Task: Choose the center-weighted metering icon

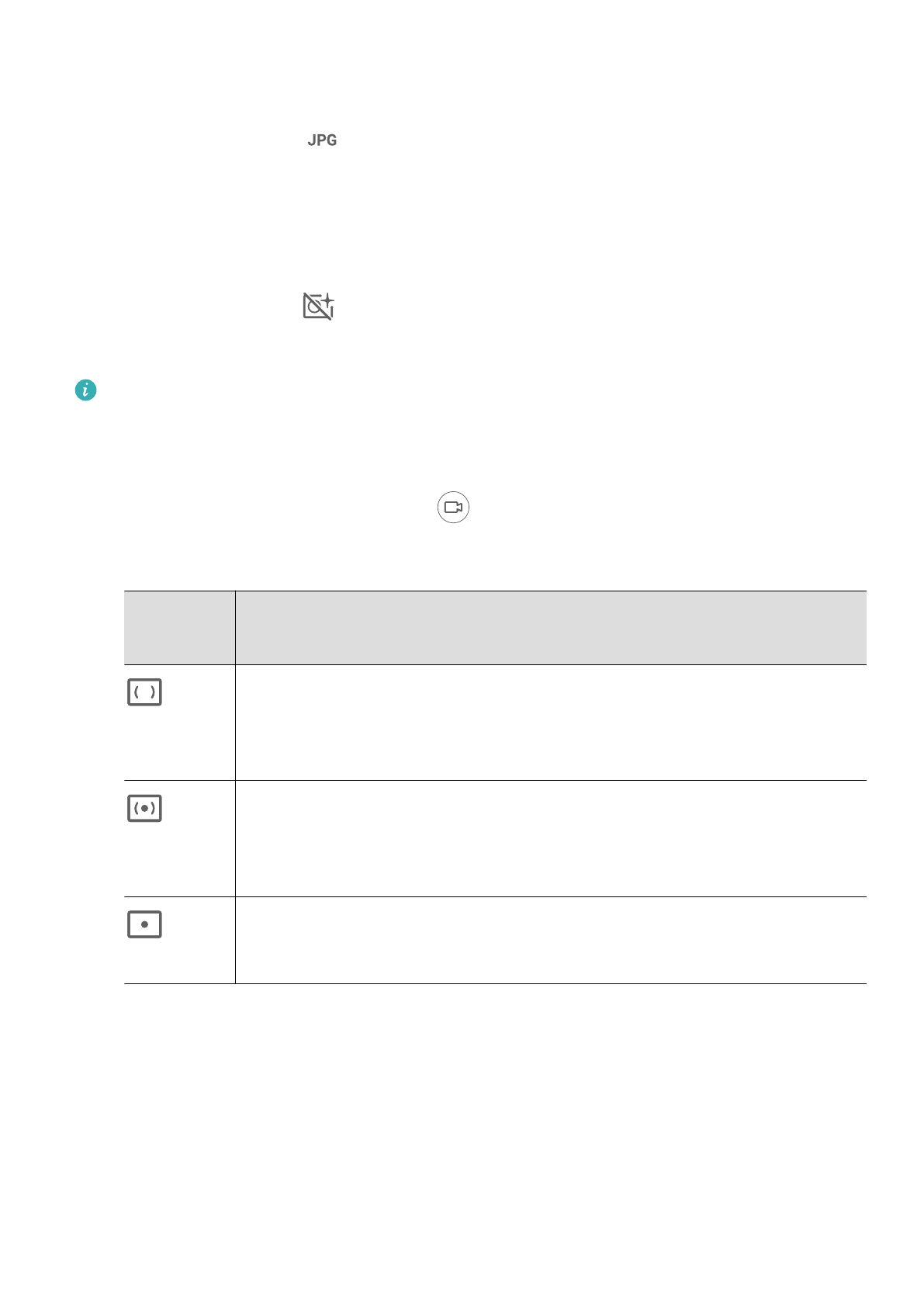Action: pyautogui.click(x=144, y=809)
